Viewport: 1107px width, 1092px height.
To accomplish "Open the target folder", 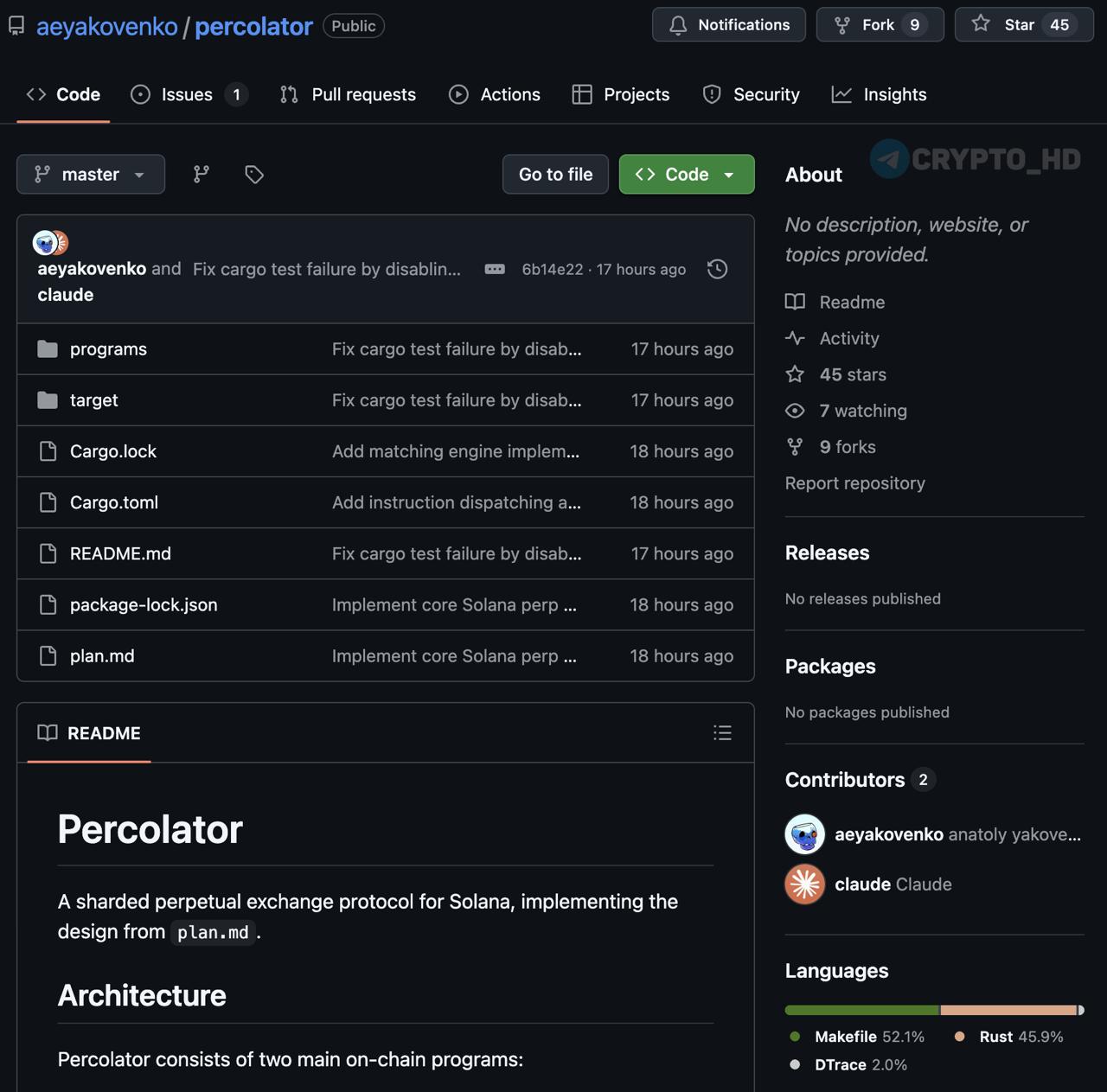I will pos(93,400).
